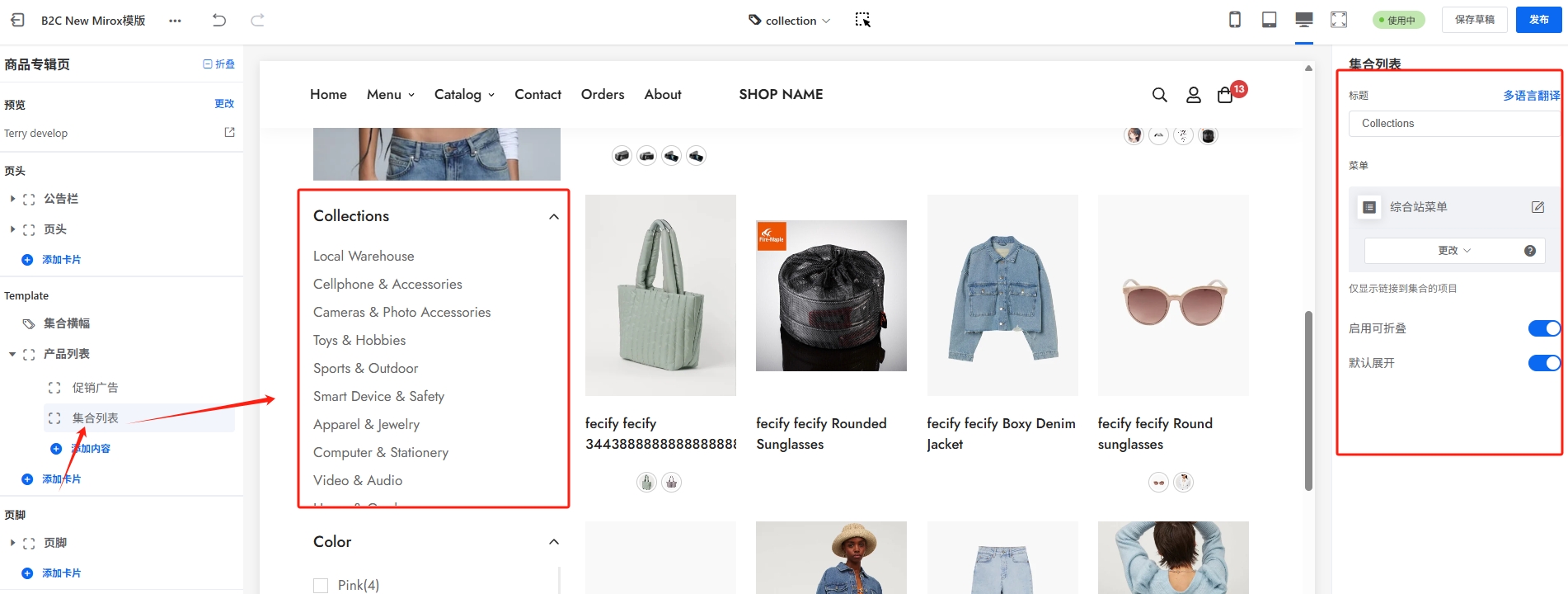Toggle the 启用可折叠 switch
This screenshot has height=594, width=1568.
[x=1543, y=328]
